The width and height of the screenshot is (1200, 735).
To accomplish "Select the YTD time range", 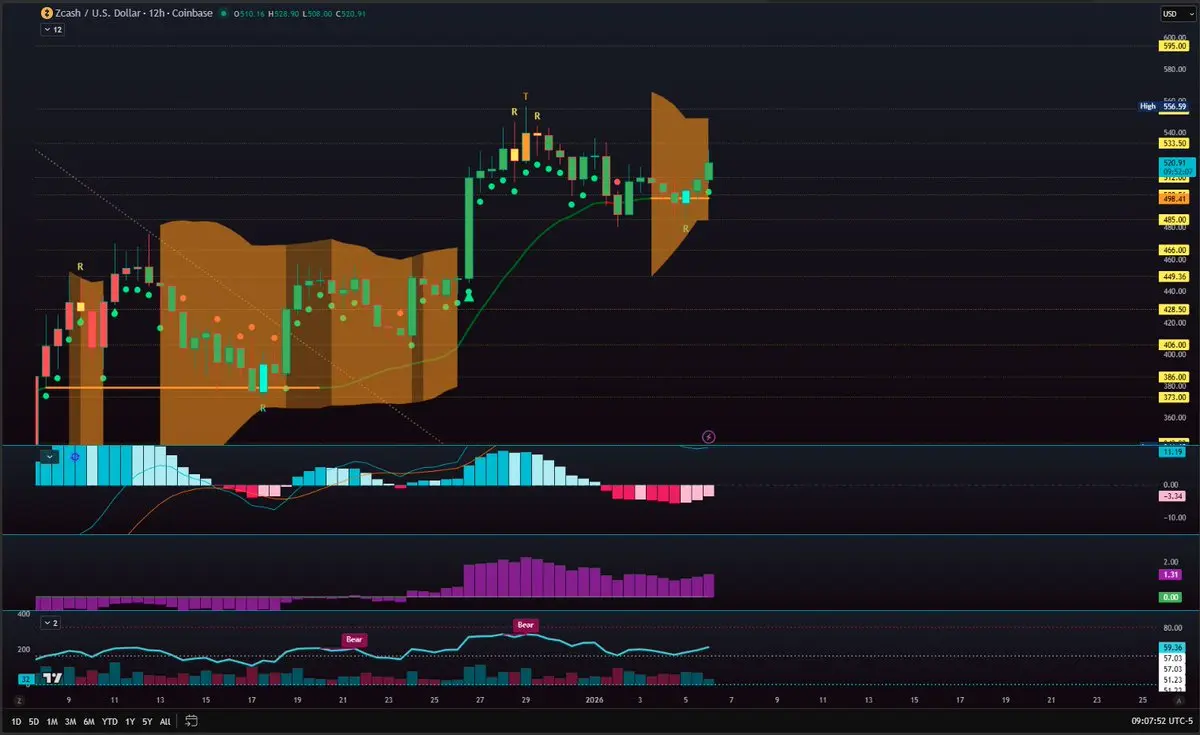I will point(110,721).
